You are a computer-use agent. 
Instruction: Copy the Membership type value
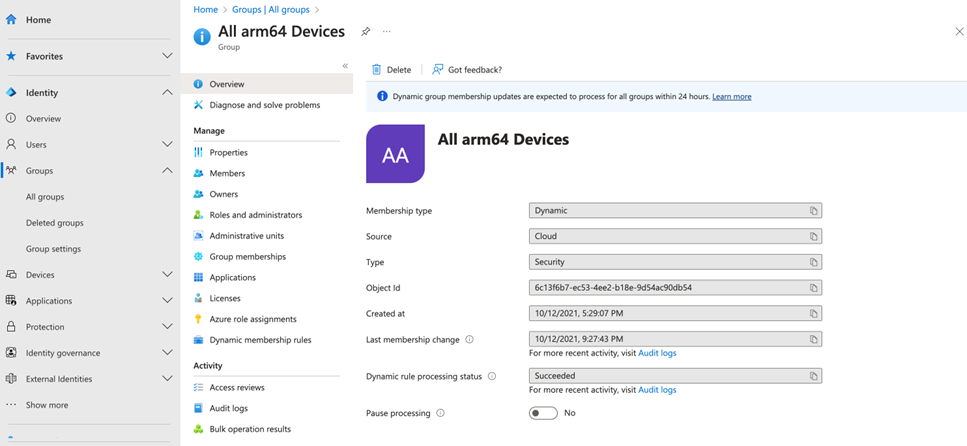[813, 210]
